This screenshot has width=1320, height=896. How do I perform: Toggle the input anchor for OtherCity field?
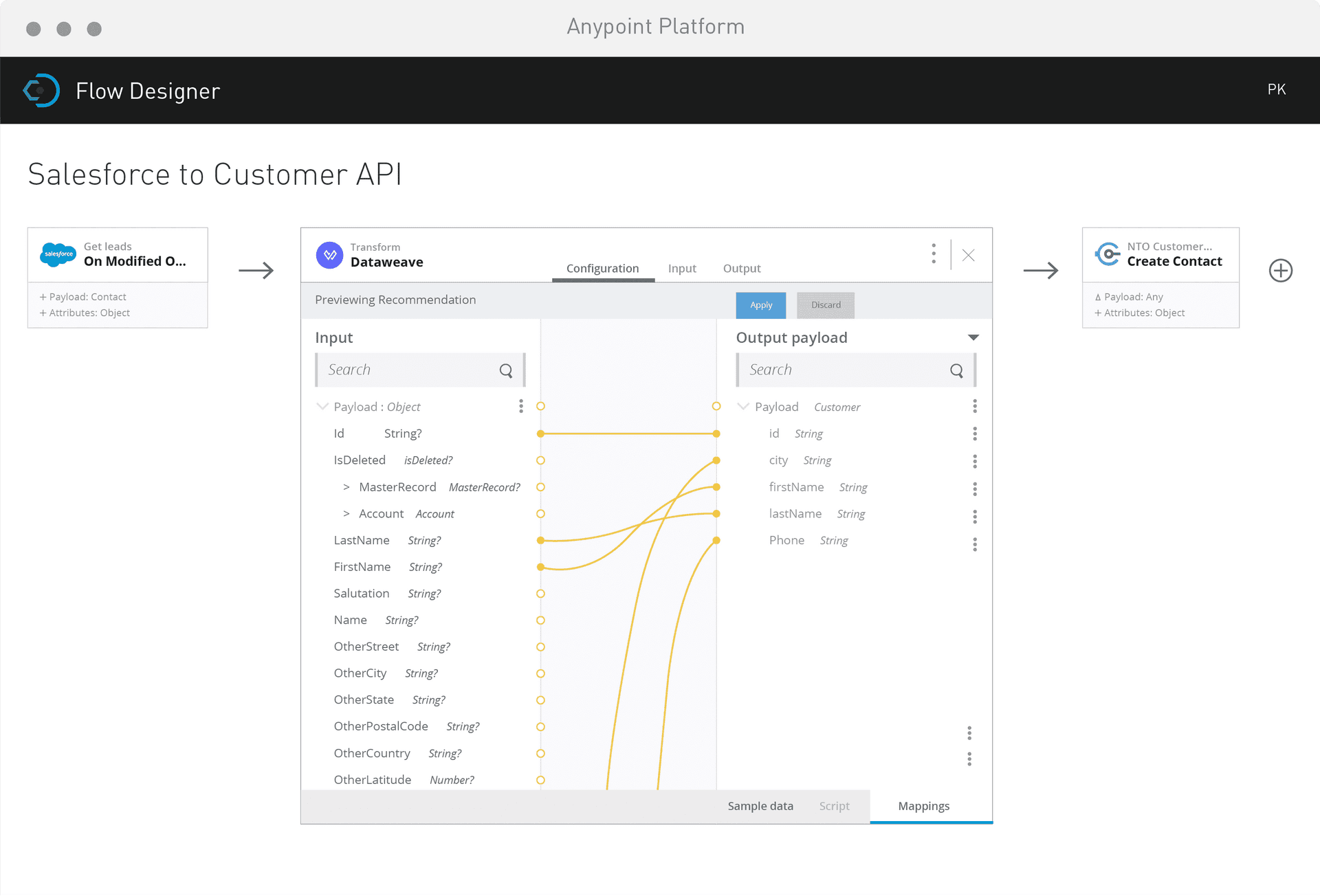(541, 673)
